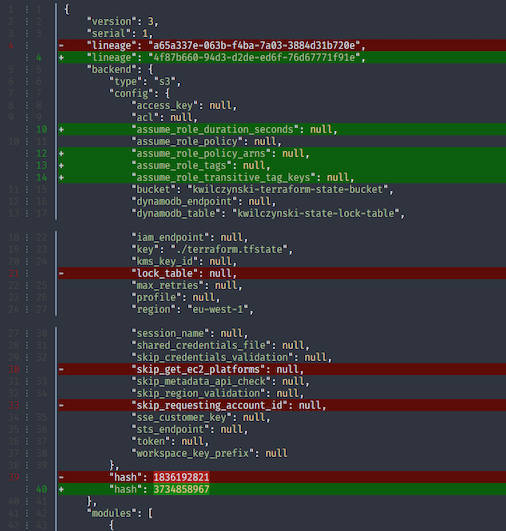This screenshot has width=506, height=531.
Task: Click added assume_role_transitive_tag_keys line
Action: click(x=282, y=177)
